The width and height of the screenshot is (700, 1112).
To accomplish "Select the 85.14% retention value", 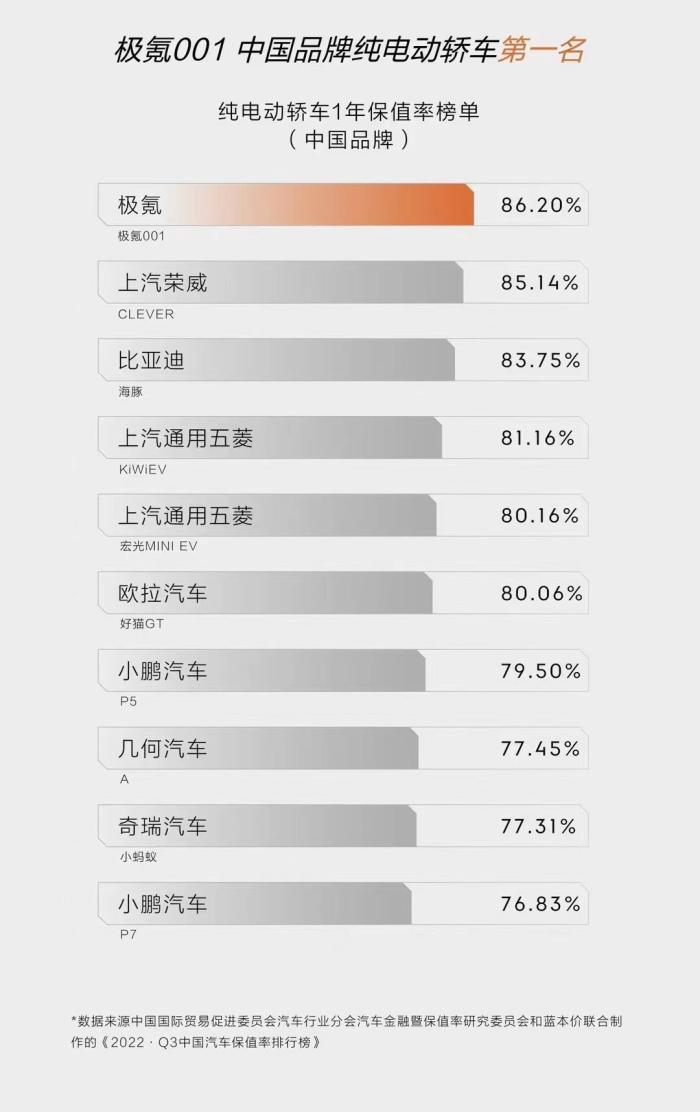I will (540, 282).
